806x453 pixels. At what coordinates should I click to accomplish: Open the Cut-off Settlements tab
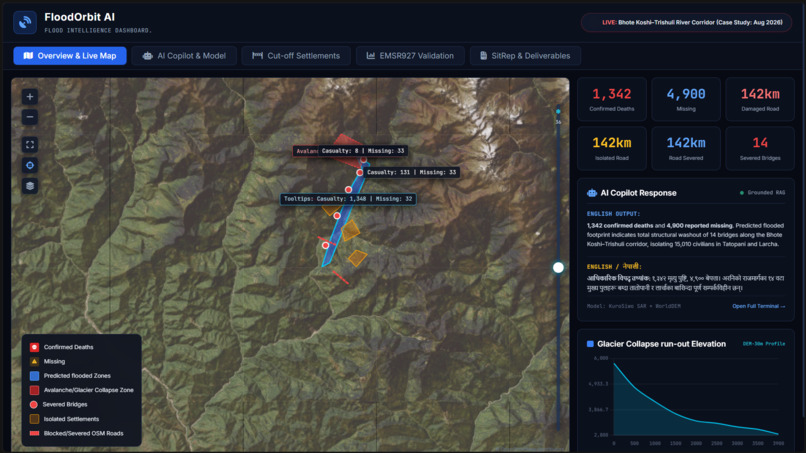coord(296,56)
